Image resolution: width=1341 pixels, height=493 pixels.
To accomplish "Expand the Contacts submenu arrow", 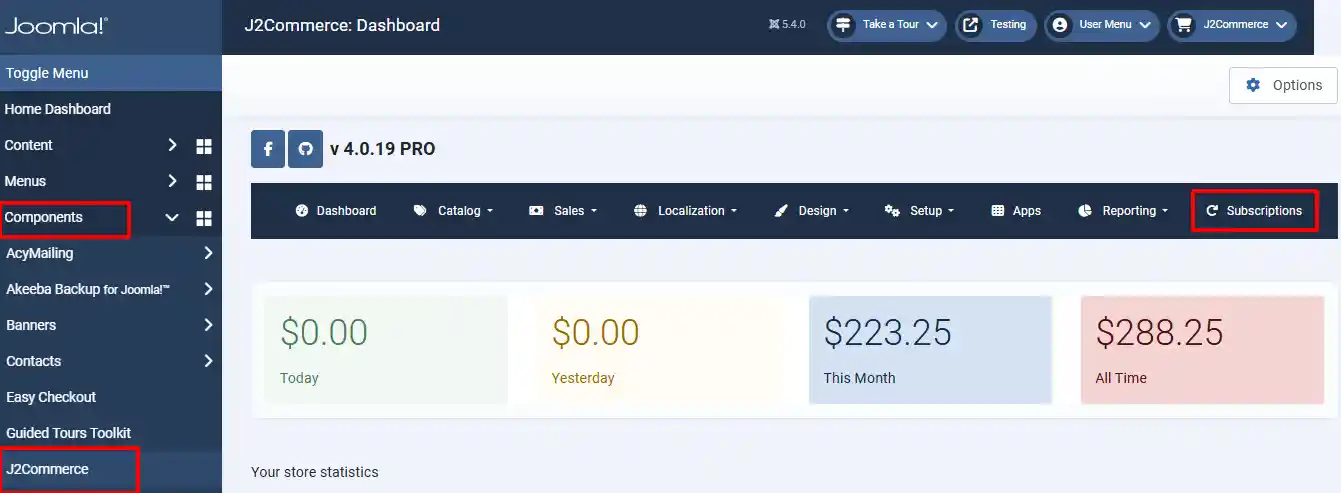I will pos(208,361).
